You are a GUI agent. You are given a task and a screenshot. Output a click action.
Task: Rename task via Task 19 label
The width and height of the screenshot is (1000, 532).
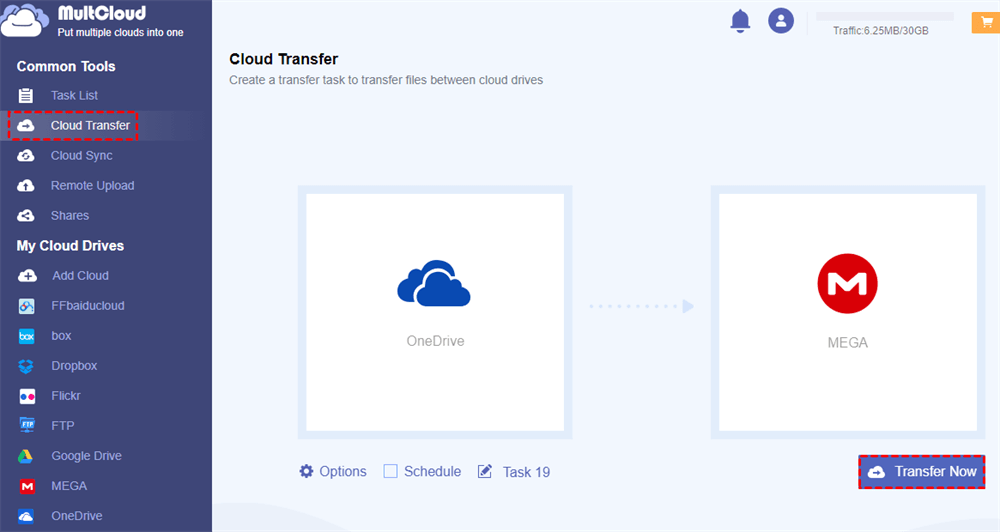[x=526, y=472]
